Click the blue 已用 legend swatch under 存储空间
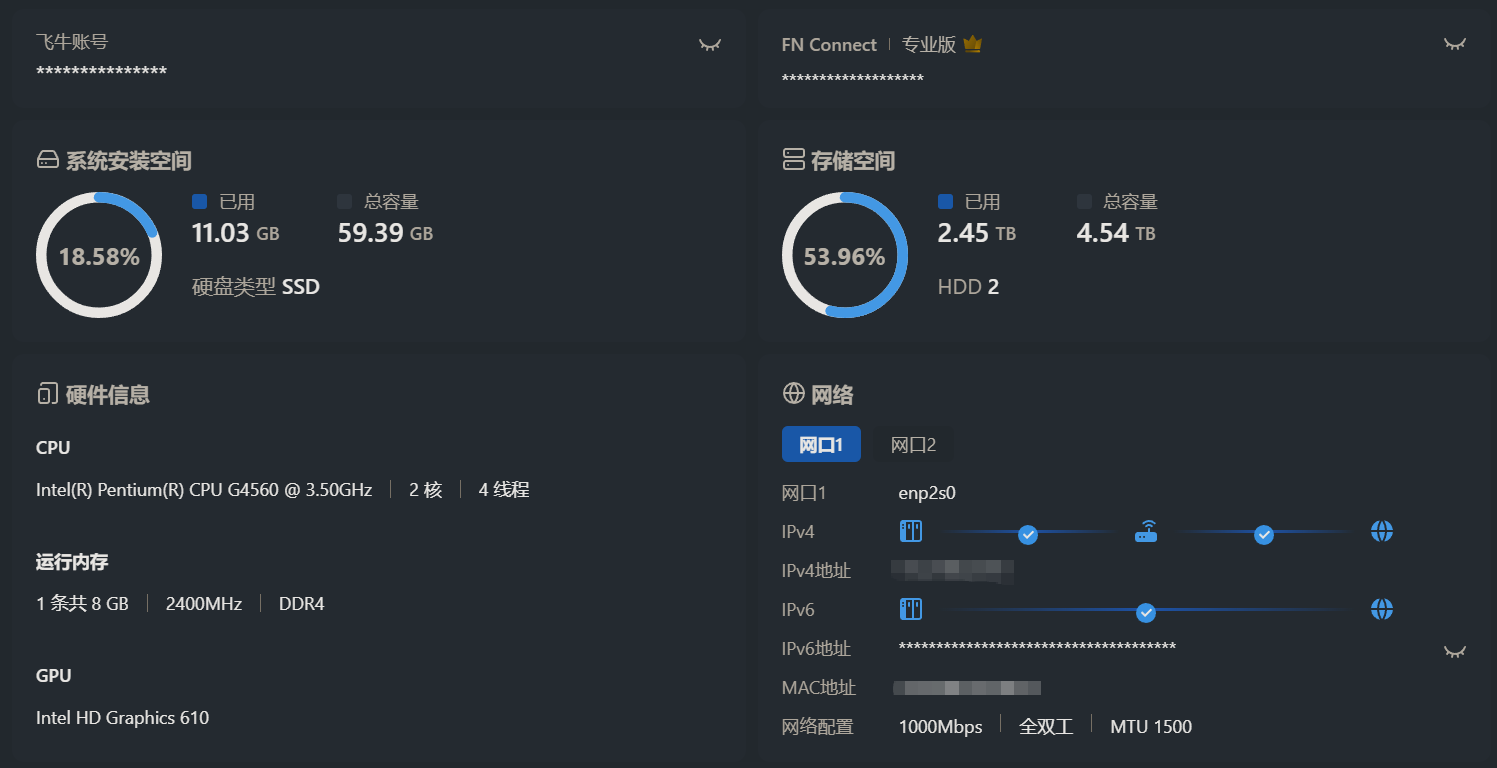Screen dimensions: 1497x768 click(x=945, y=202)
